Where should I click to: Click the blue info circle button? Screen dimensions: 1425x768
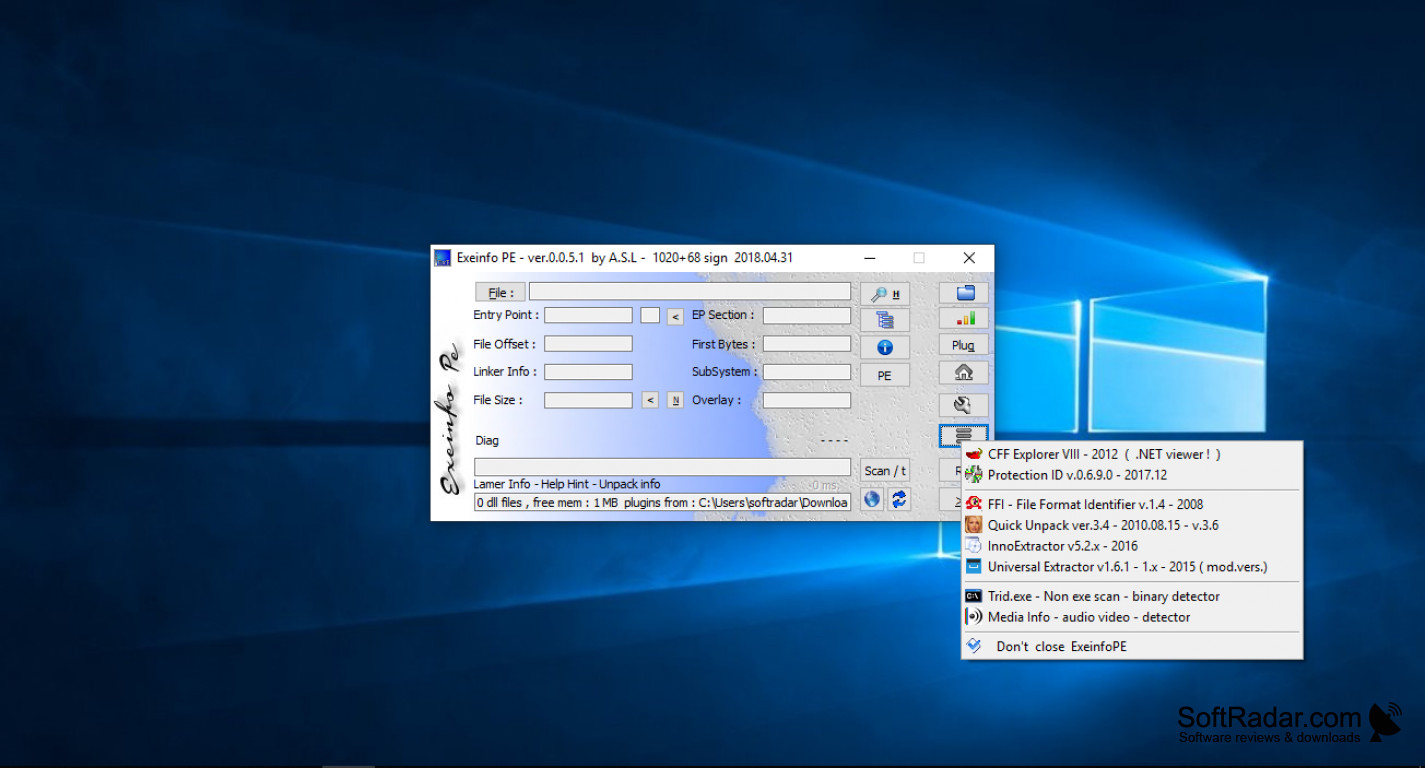[x=885, y=348]
